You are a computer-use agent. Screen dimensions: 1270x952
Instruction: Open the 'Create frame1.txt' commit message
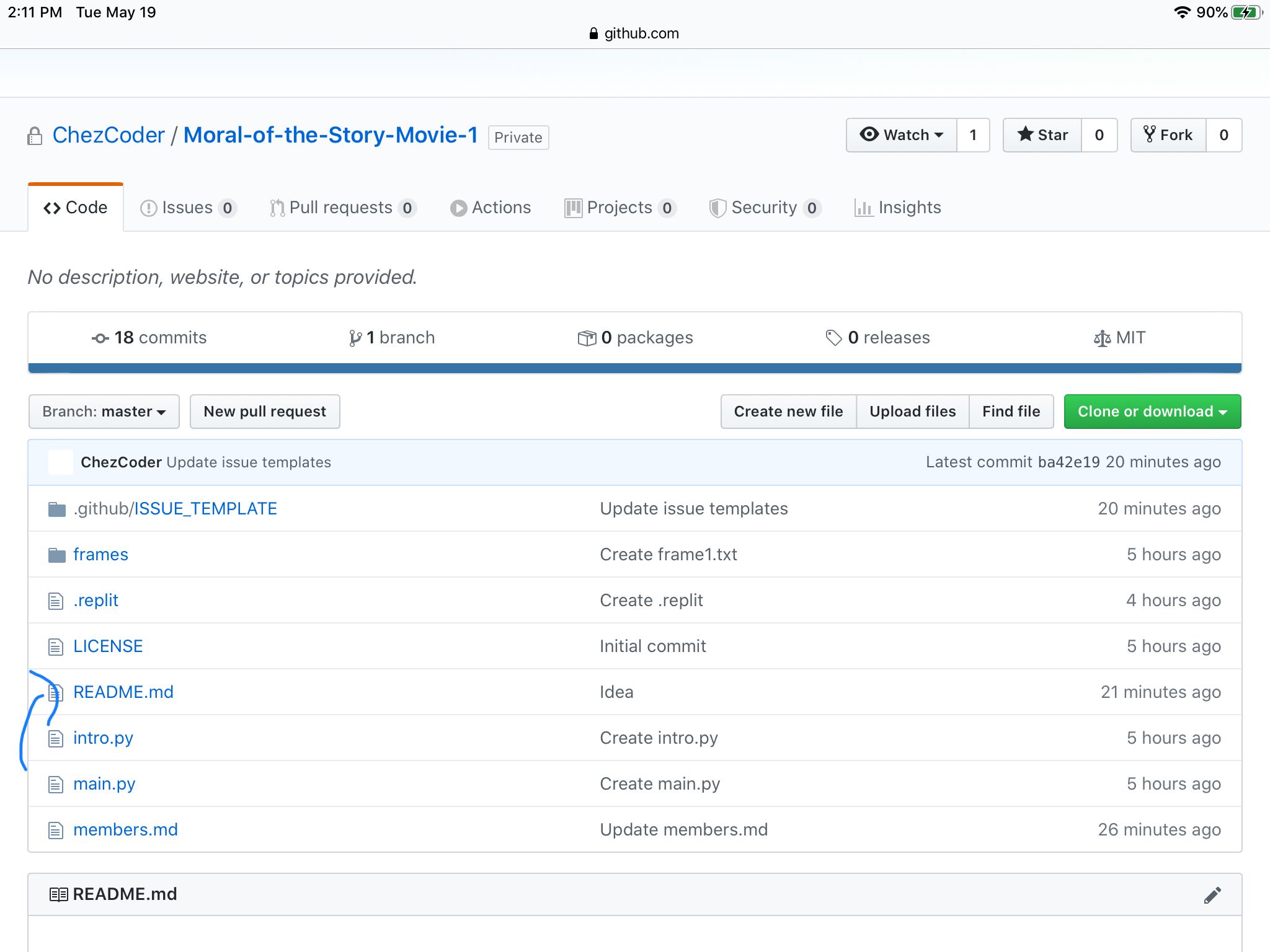pyautogui.click(x=668, y=555)
